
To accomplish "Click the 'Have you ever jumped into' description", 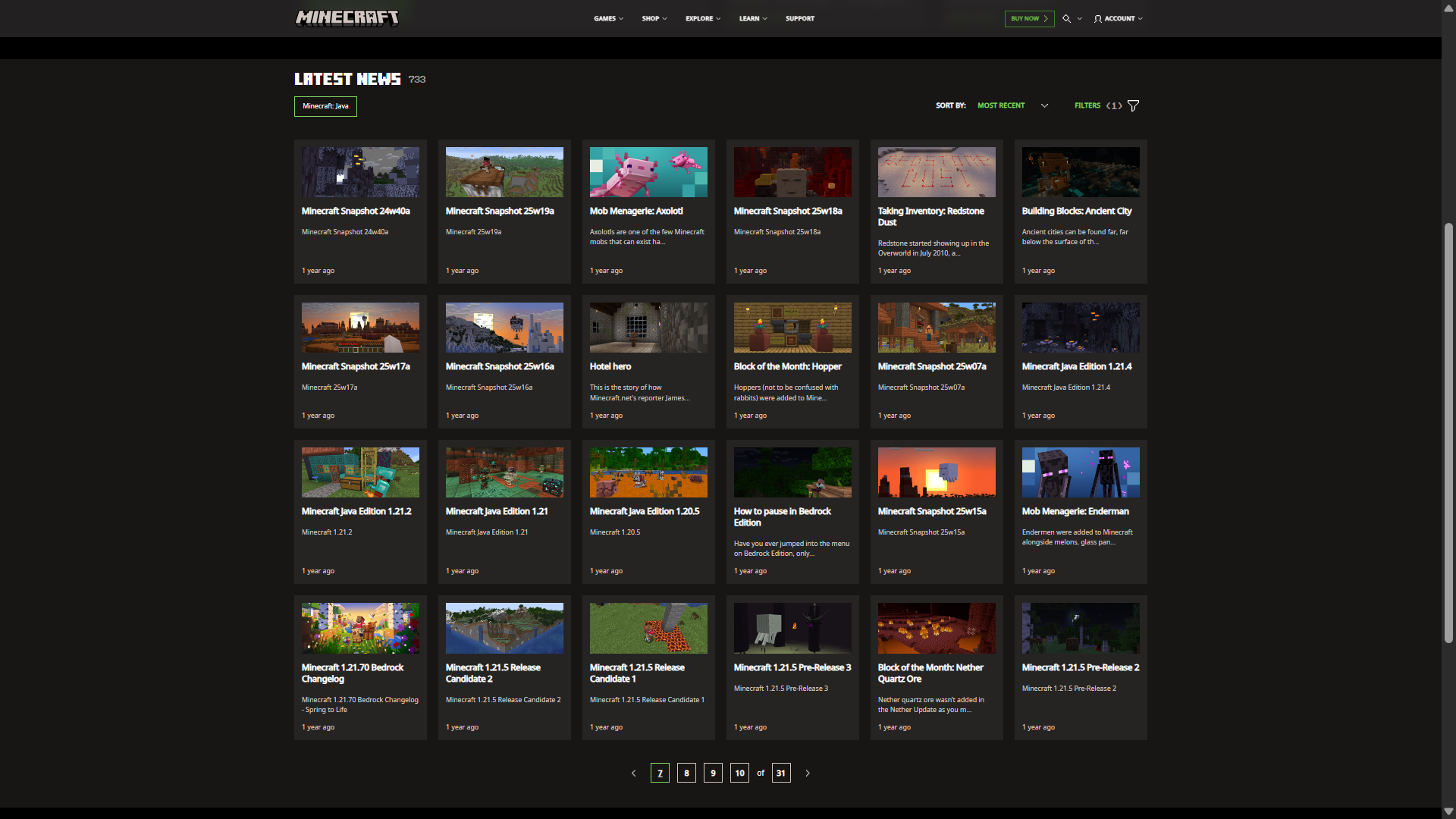I will (x=792, y=548).
